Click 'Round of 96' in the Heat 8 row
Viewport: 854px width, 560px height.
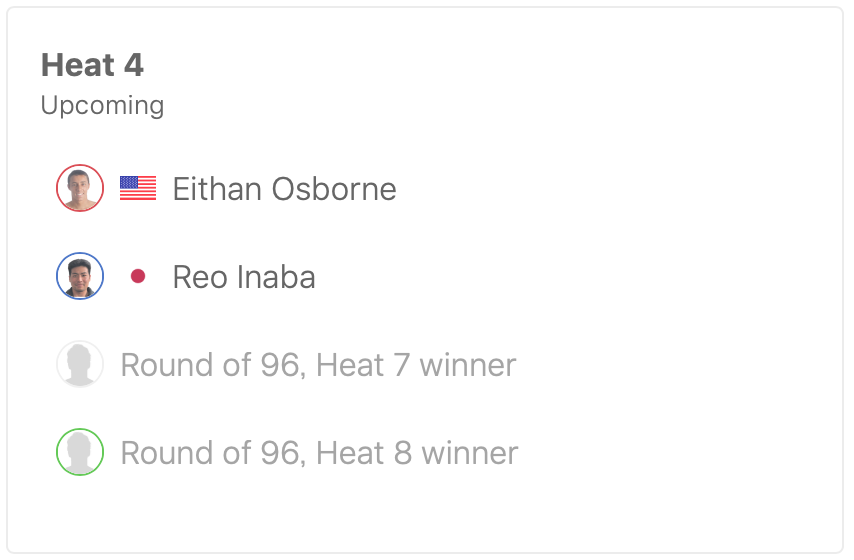tap(209, 453)
